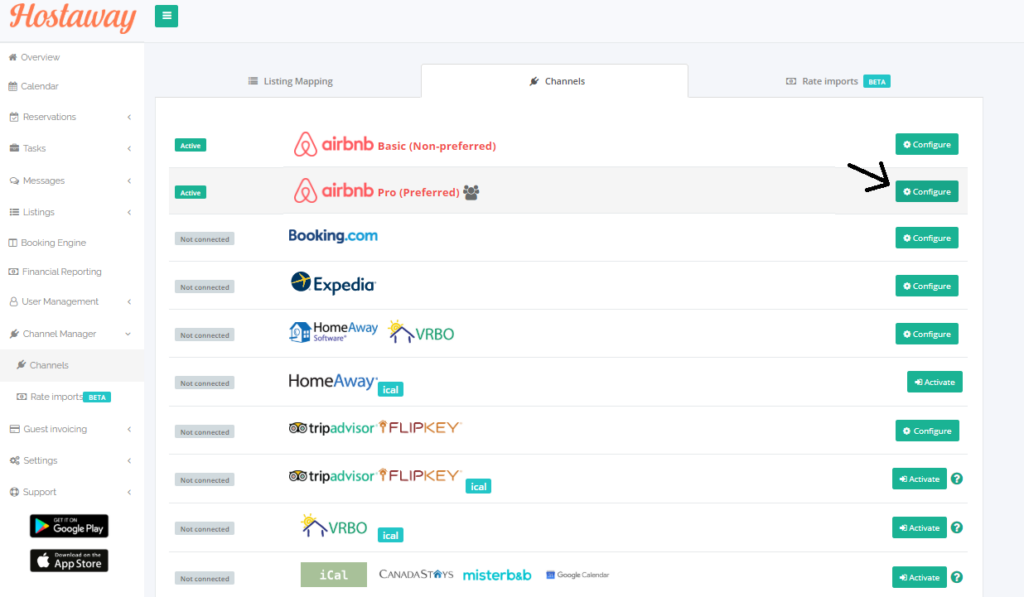1024x597 pixels.
Task: Click Booking.com logo
Action: click(x=333, y=236)
